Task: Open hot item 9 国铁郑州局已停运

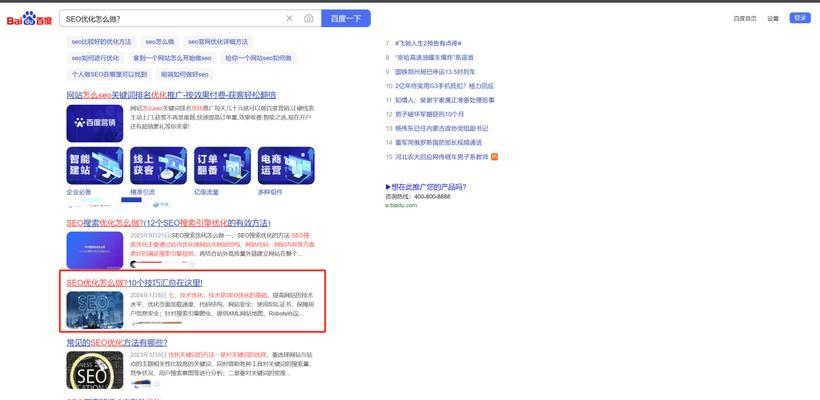Action: 435,72
